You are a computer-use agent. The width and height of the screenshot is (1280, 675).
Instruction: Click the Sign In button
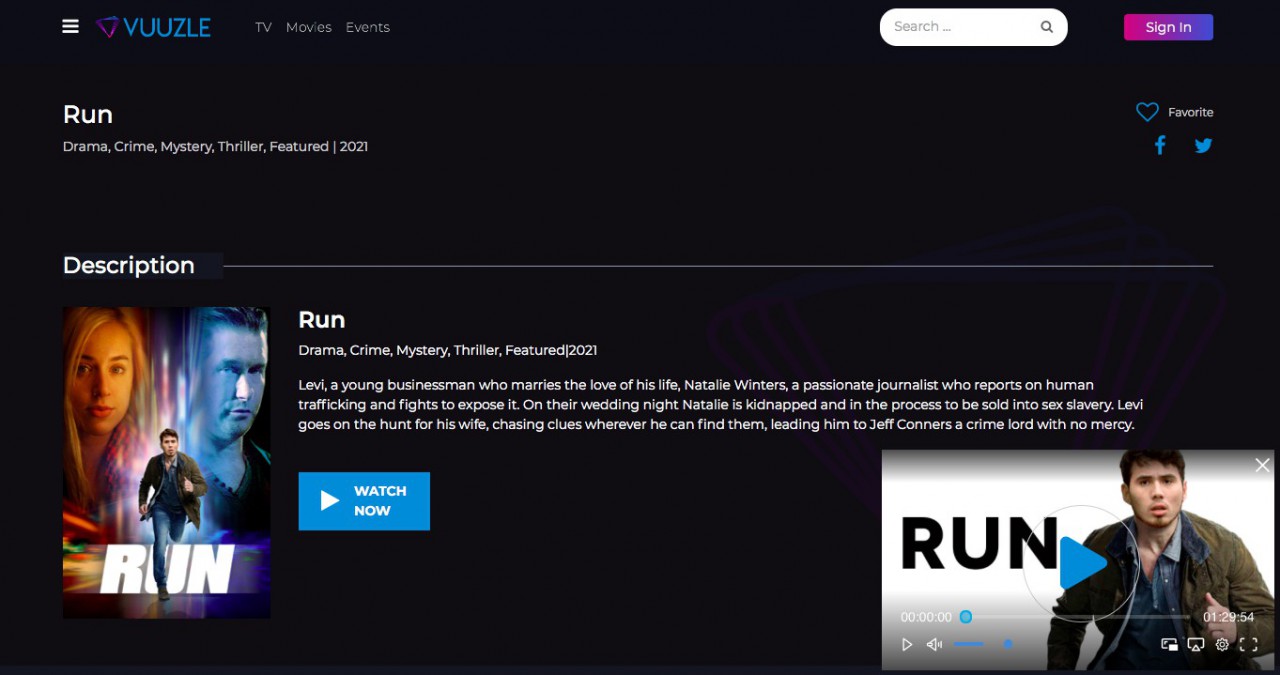[1168, 27]
